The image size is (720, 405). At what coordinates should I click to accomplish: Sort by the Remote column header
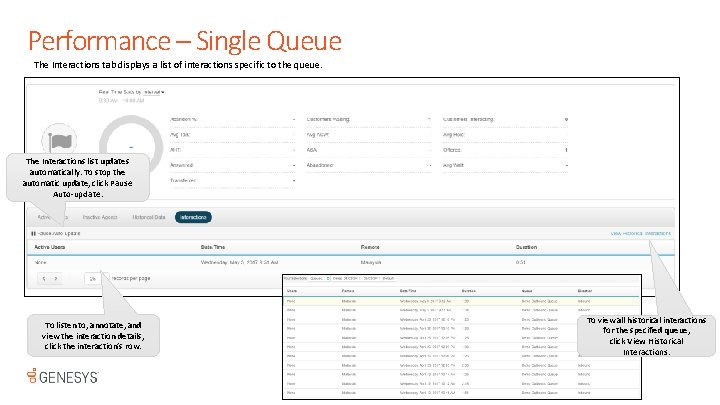click(x=370, y=247)
